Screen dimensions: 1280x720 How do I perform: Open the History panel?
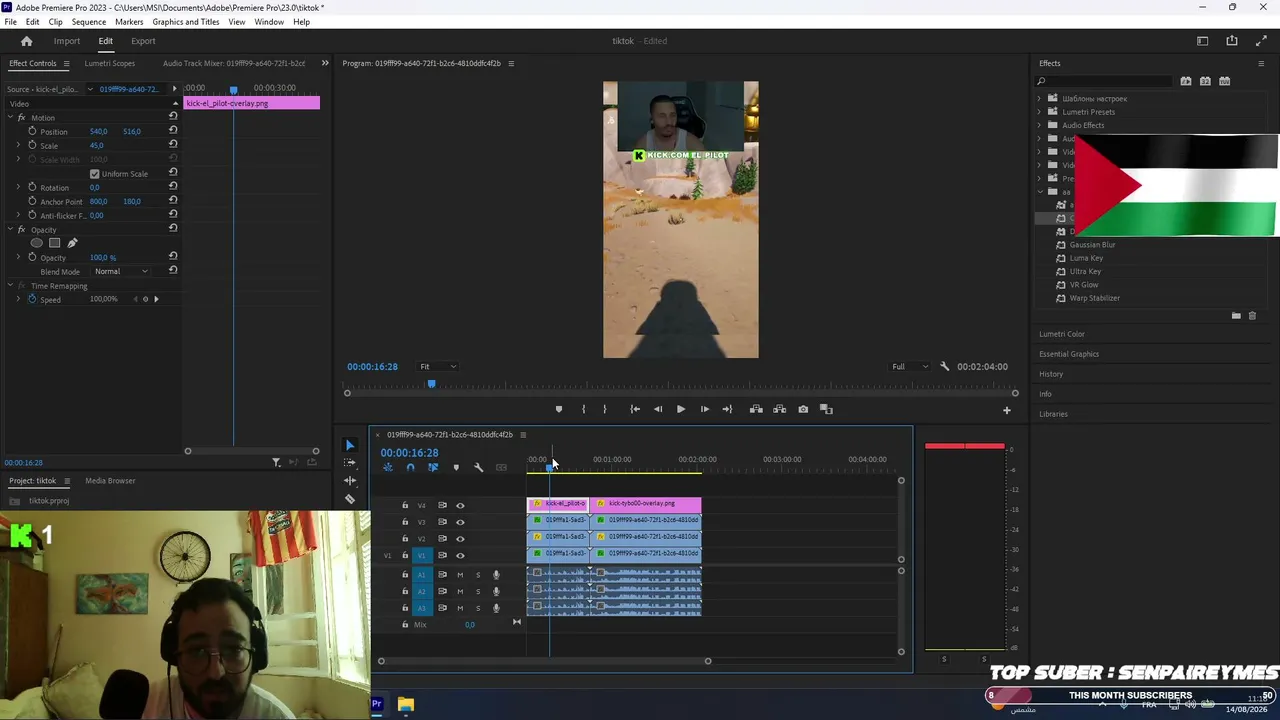pos(1051,374)
